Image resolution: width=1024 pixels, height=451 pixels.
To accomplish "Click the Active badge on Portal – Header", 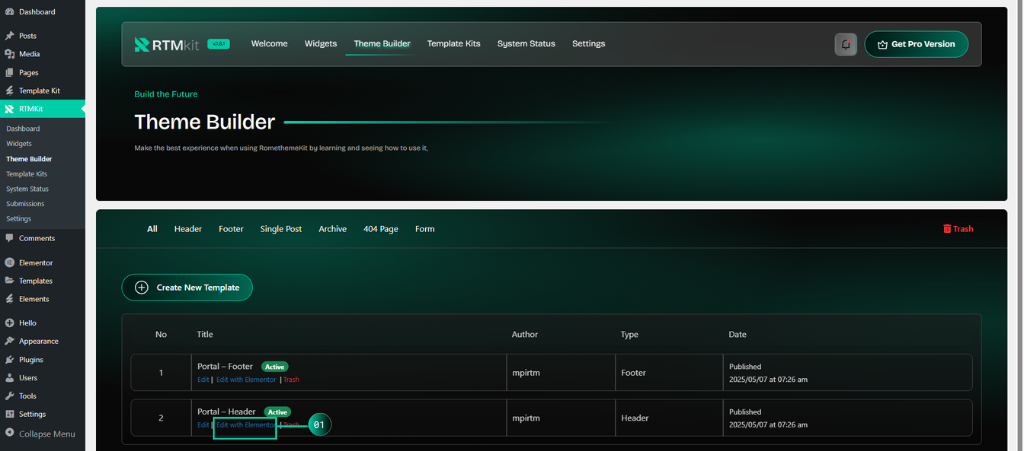I will tap(278, 412).
